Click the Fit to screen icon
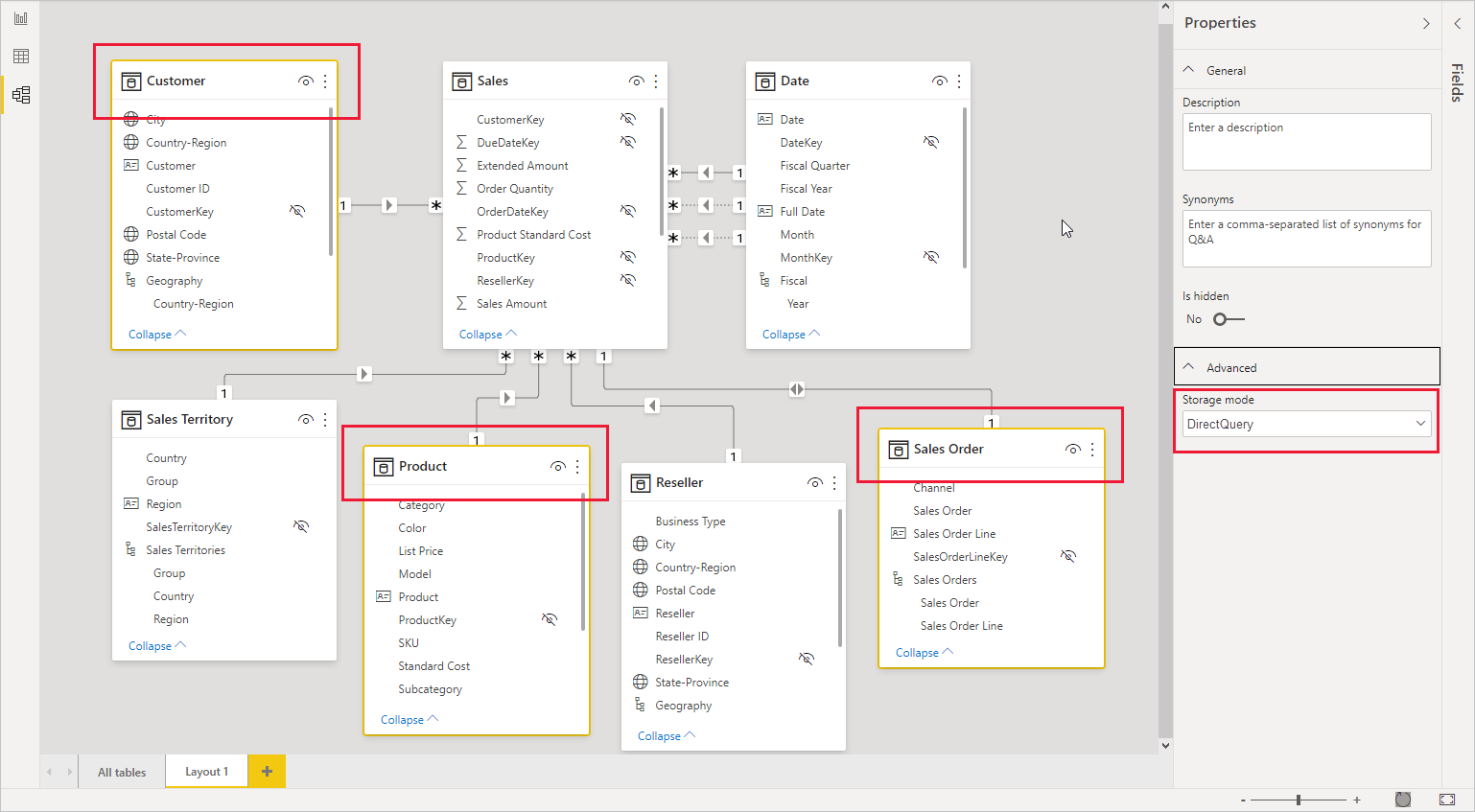 coord(1447,800)
